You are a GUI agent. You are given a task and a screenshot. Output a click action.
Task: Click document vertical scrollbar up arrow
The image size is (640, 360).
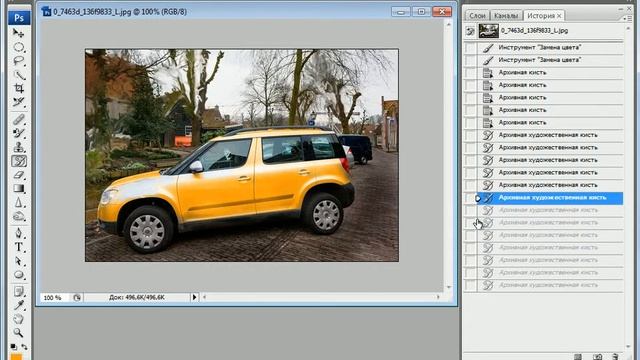coord(449,24)
